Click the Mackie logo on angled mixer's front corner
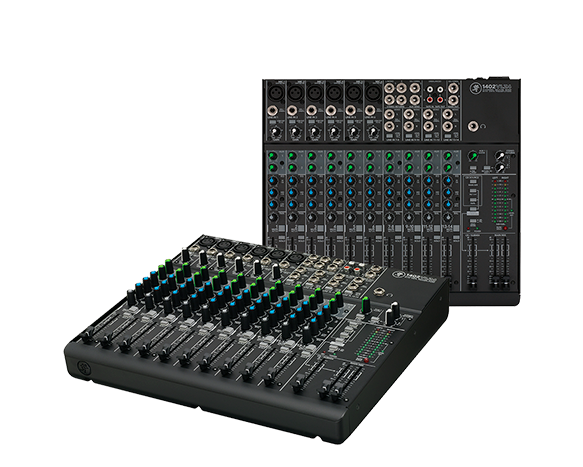This screenshot has height=467, width=583. point(83,368)
